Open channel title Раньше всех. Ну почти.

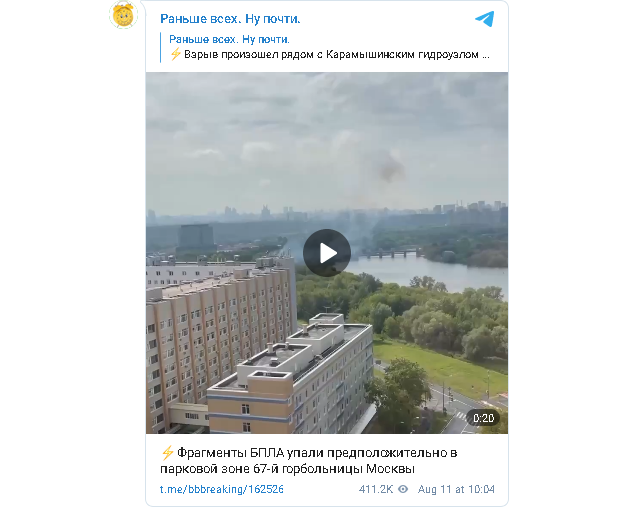(230, 19)
